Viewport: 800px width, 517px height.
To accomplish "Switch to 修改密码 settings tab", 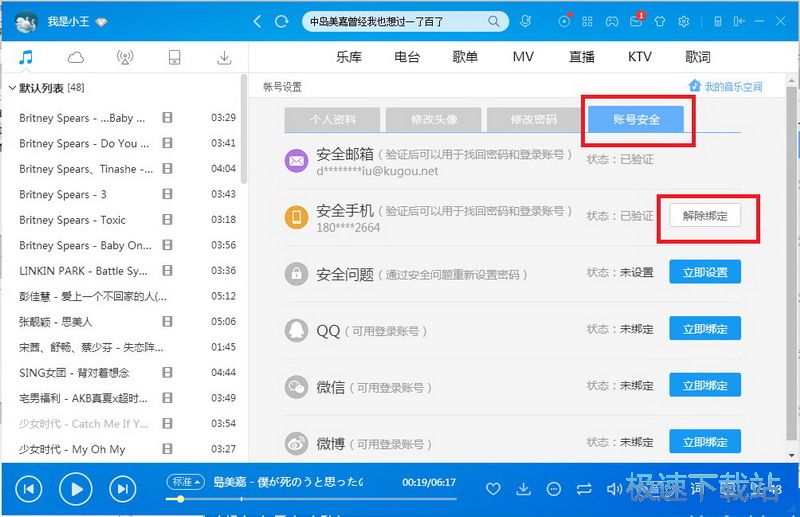I will point(534,119).
